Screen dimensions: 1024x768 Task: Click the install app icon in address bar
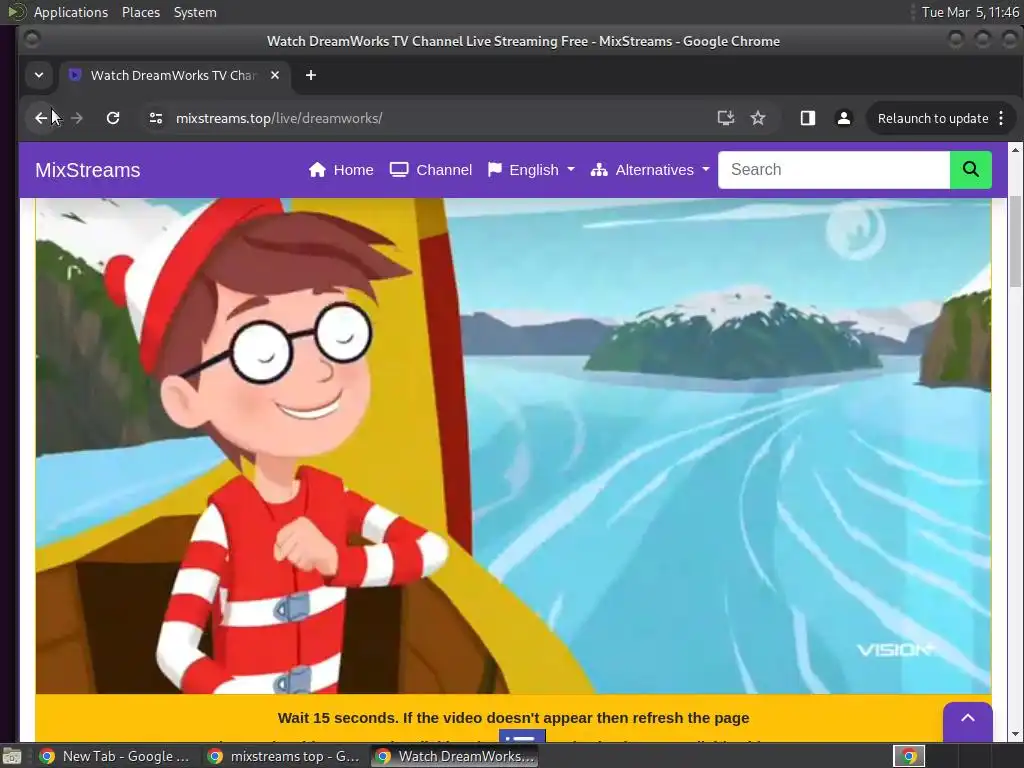[x=726, y=118]
